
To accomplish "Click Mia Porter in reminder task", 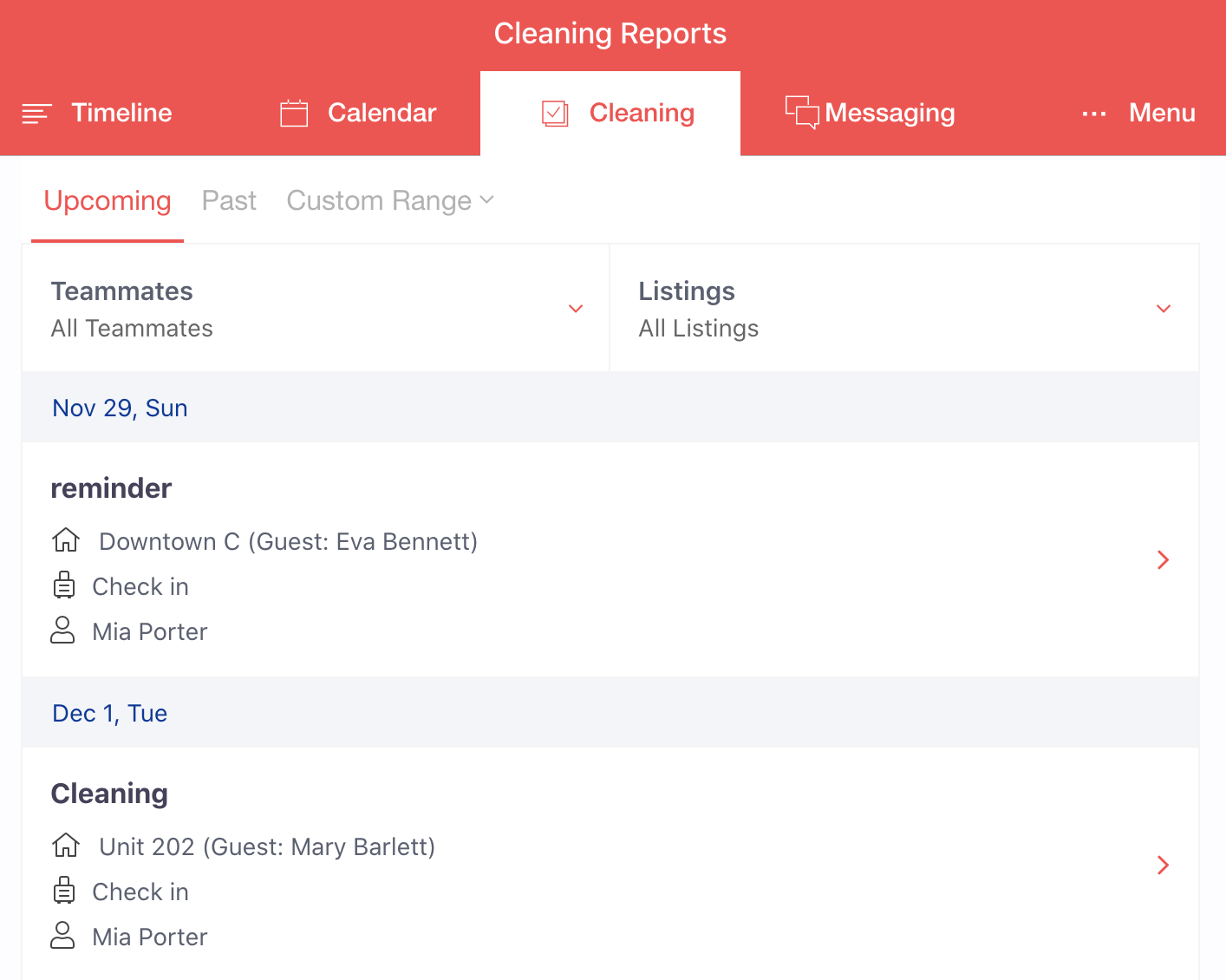I will (x=150, y=631).
